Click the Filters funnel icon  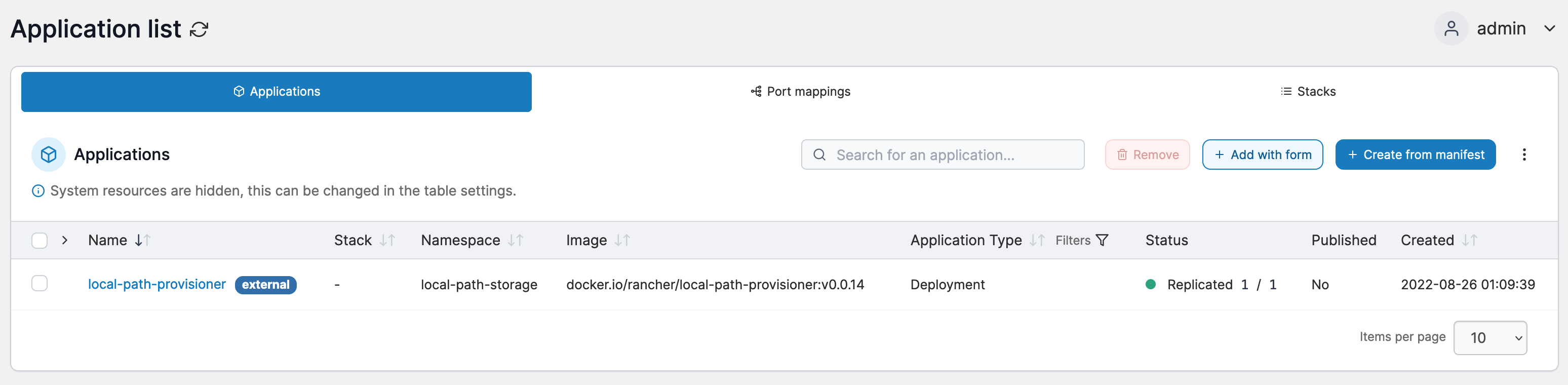pos(1102,240)
